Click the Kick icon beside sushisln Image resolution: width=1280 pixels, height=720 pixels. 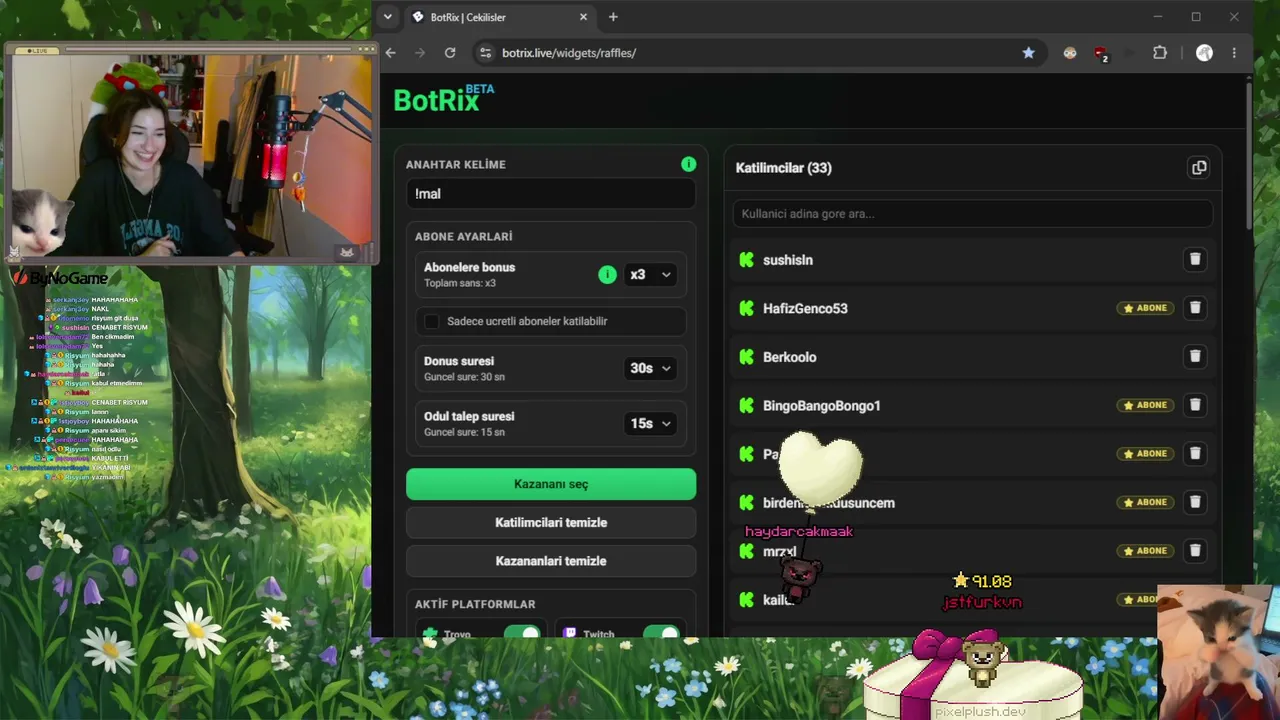[746, 260]
